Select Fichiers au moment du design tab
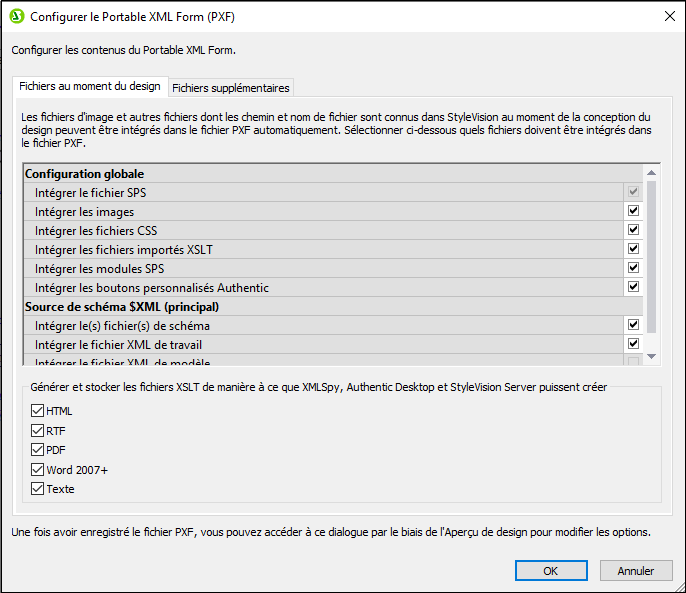Screen dimensions: 686x593 89,87
